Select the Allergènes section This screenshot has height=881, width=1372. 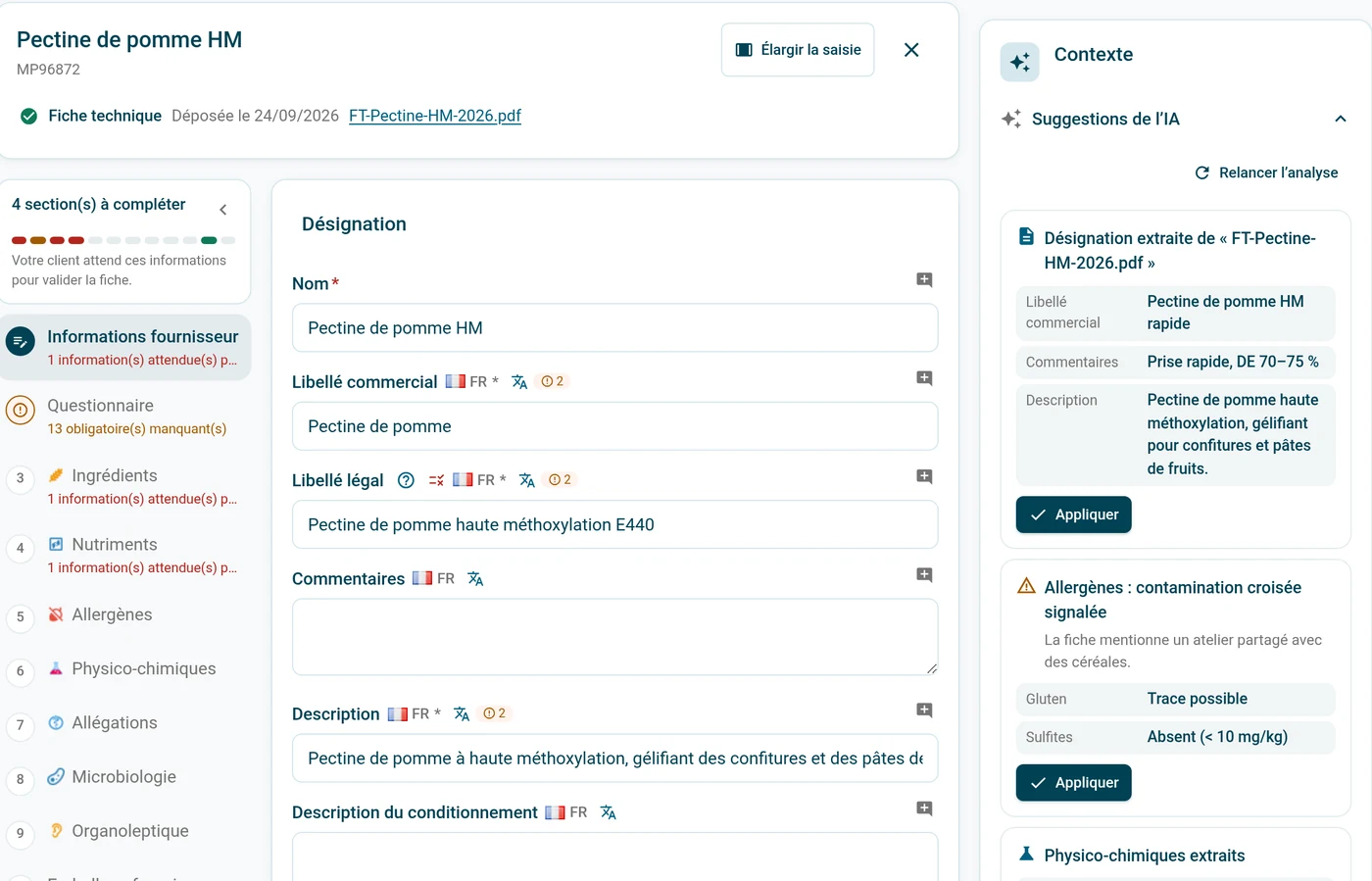(125, 615)
